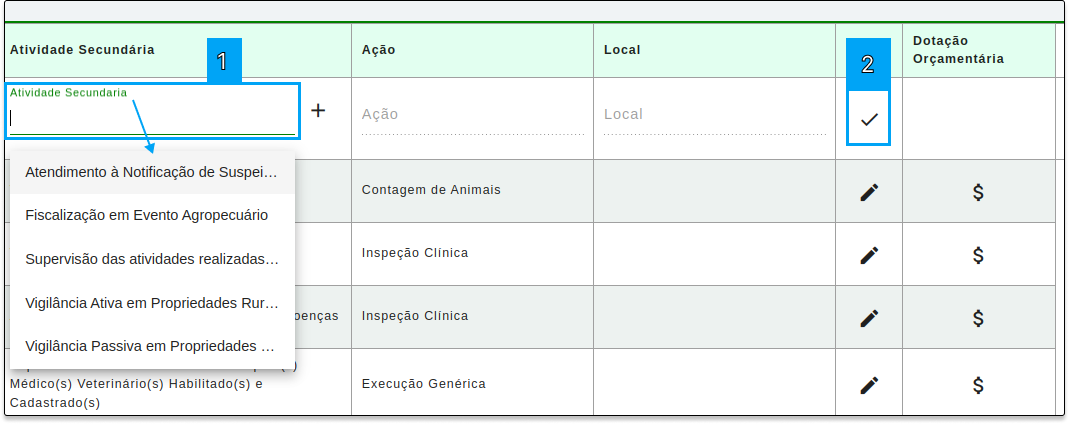Viewport: 1069px width, 424px height.
Task: Choose Fiscalização em Evento Agropecuário
Action: [153, 215]
